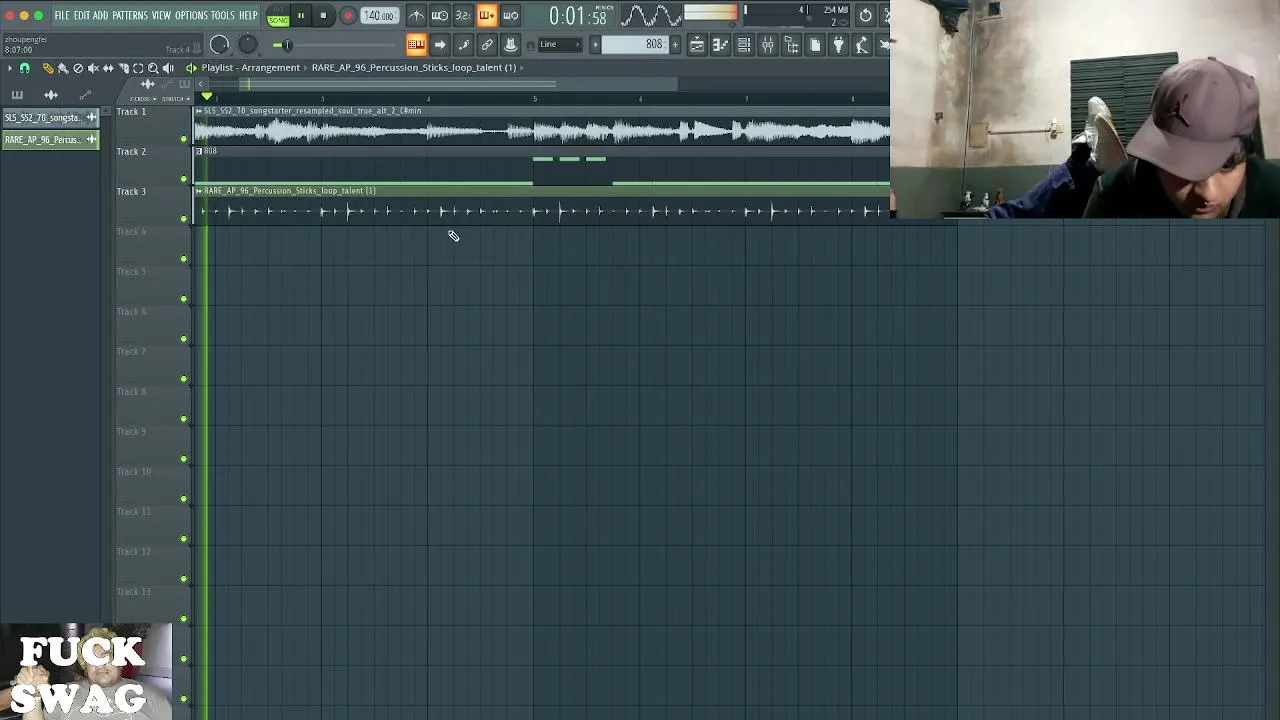The image size is (1280, 720).
Task: Open the EDIT menu
Action: point(82,16)
